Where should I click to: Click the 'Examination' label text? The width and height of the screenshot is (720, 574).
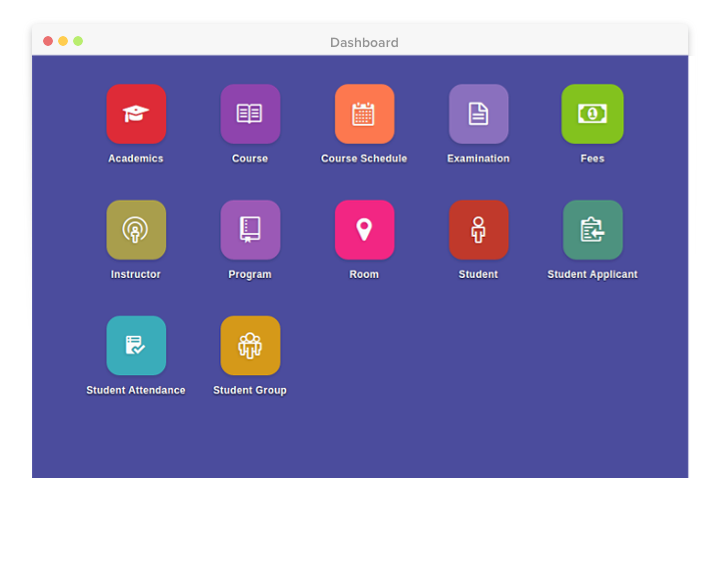pyautogui.click(x=478, y=158)
